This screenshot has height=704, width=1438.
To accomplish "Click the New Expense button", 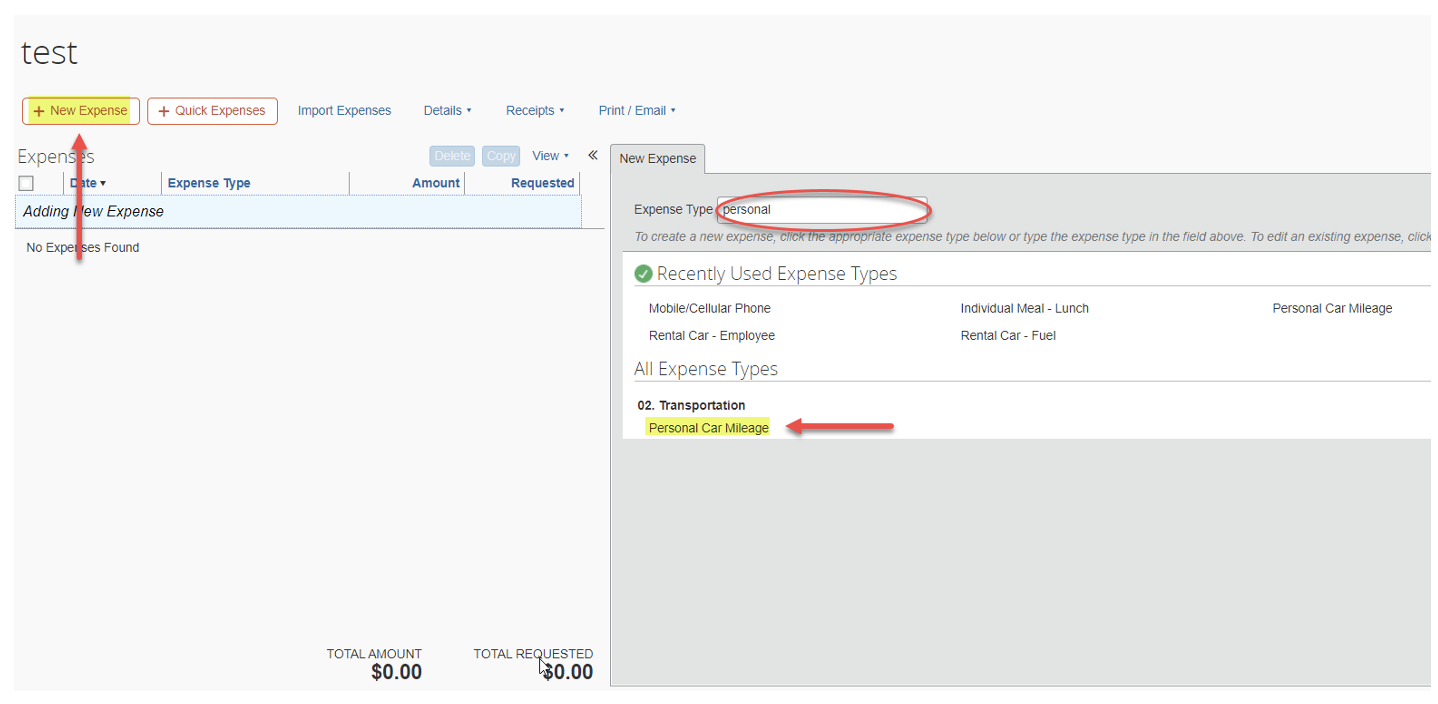I will click(x=81, y=111).
